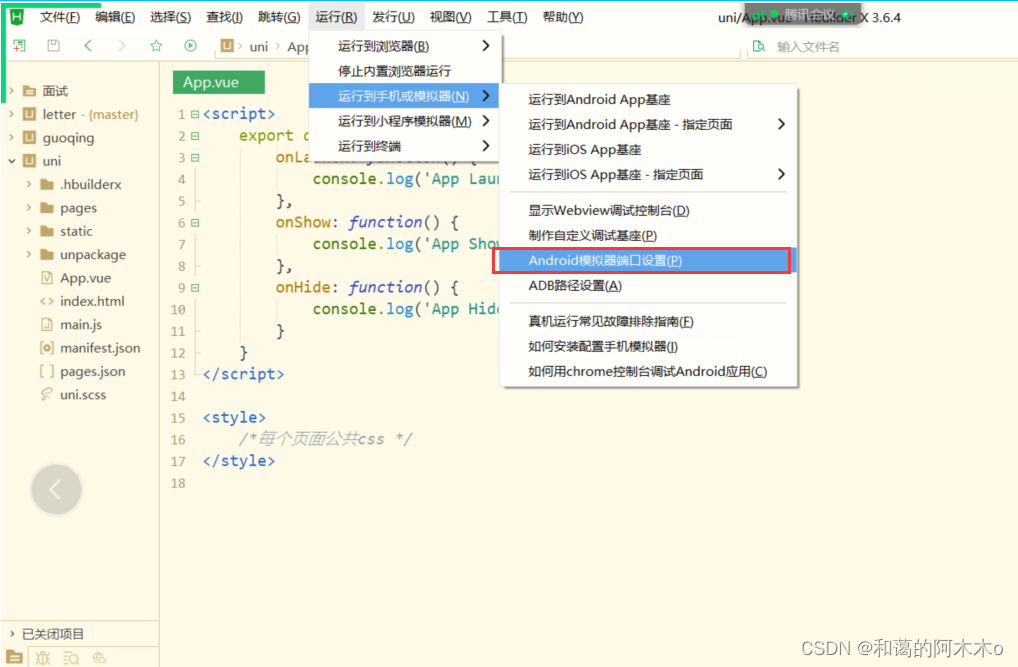This screenshot has width=1018, height=667.
Task: Expand the unpackage folder
Action: (x=29, y=255)
